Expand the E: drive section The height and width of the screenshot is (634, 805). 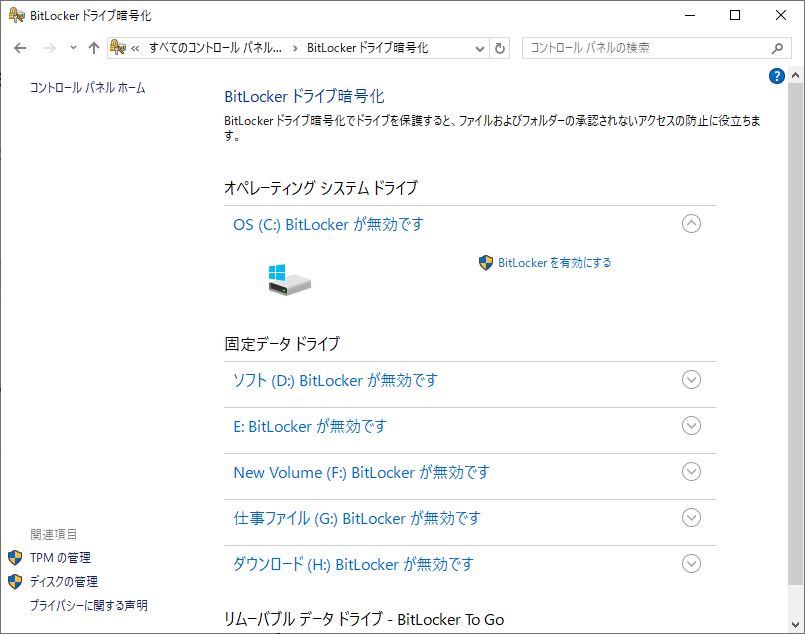[x=691, y=426]
